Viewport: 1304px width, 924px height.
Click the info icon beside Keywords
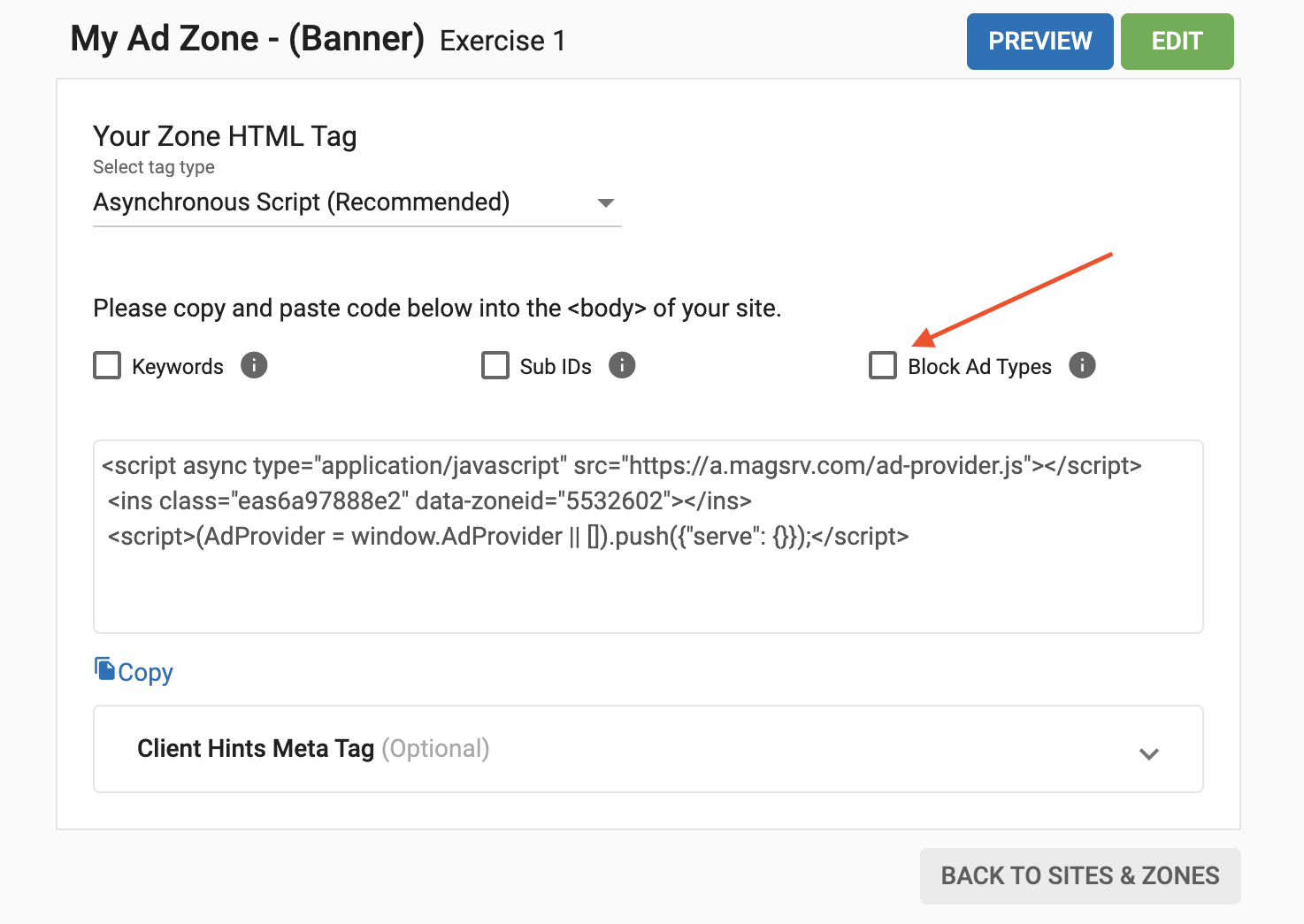pos(254,365)
